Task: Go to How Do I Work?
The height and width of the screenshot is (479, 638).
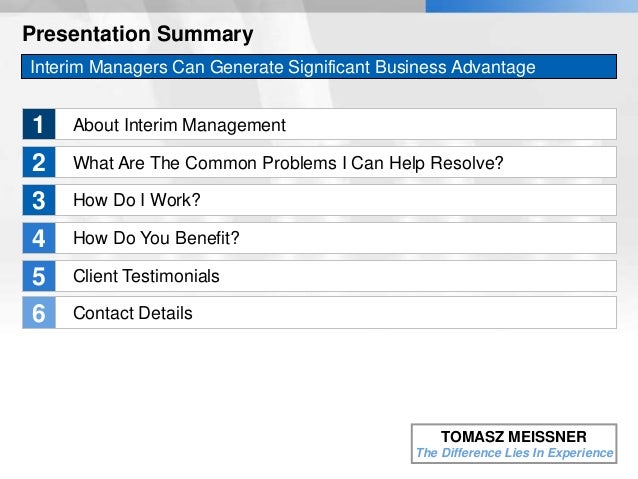Action: coord(137,200)
